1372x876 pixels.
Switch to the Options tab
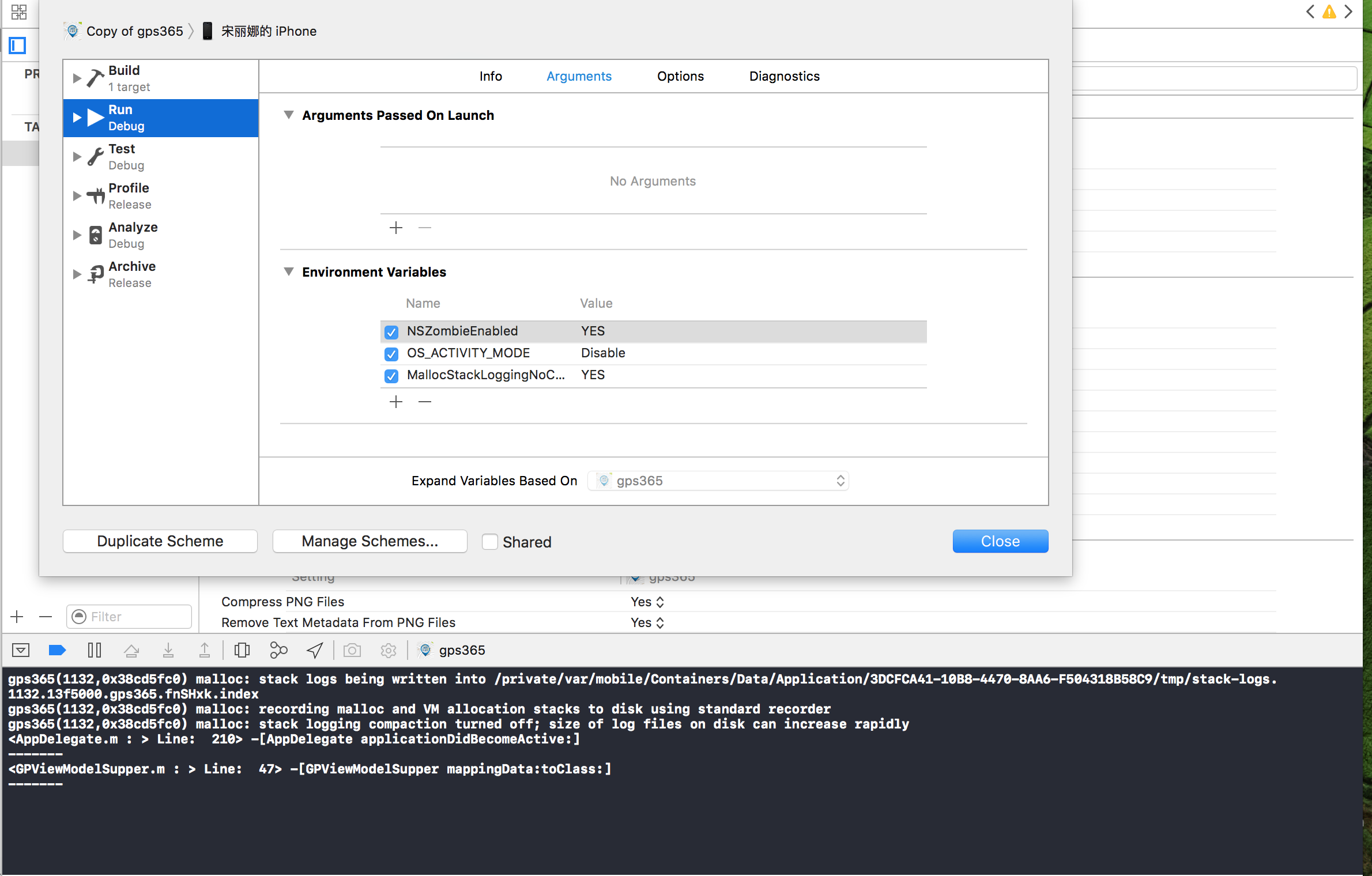(680, 76)
